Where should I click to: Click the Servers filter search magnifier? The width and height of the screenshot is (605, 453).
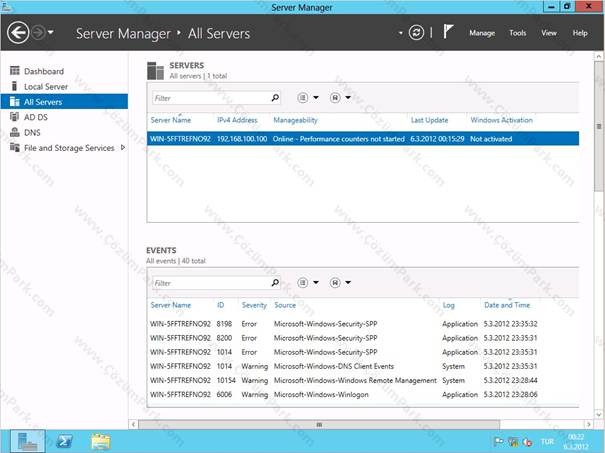pos(275,98)
